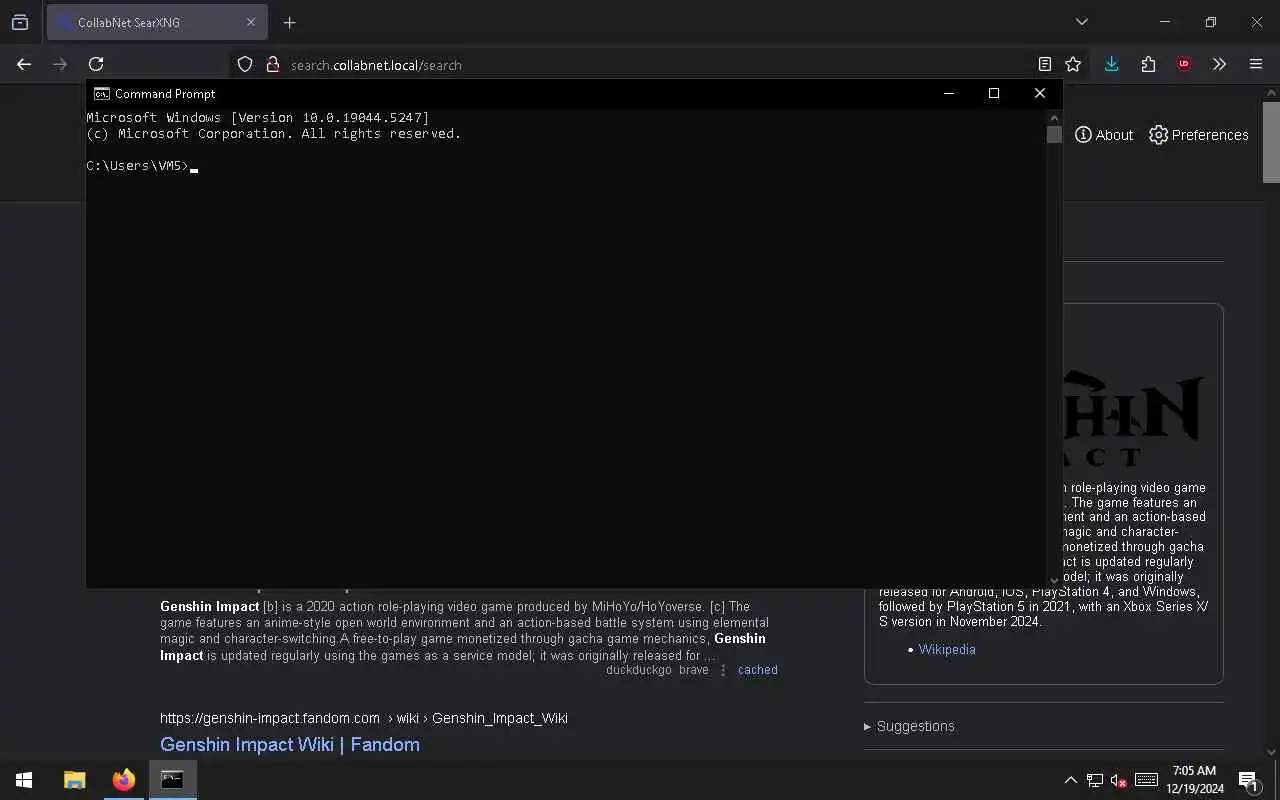
Task: Close the CollabNet SearXNG tab
Action: click(251, 22)
